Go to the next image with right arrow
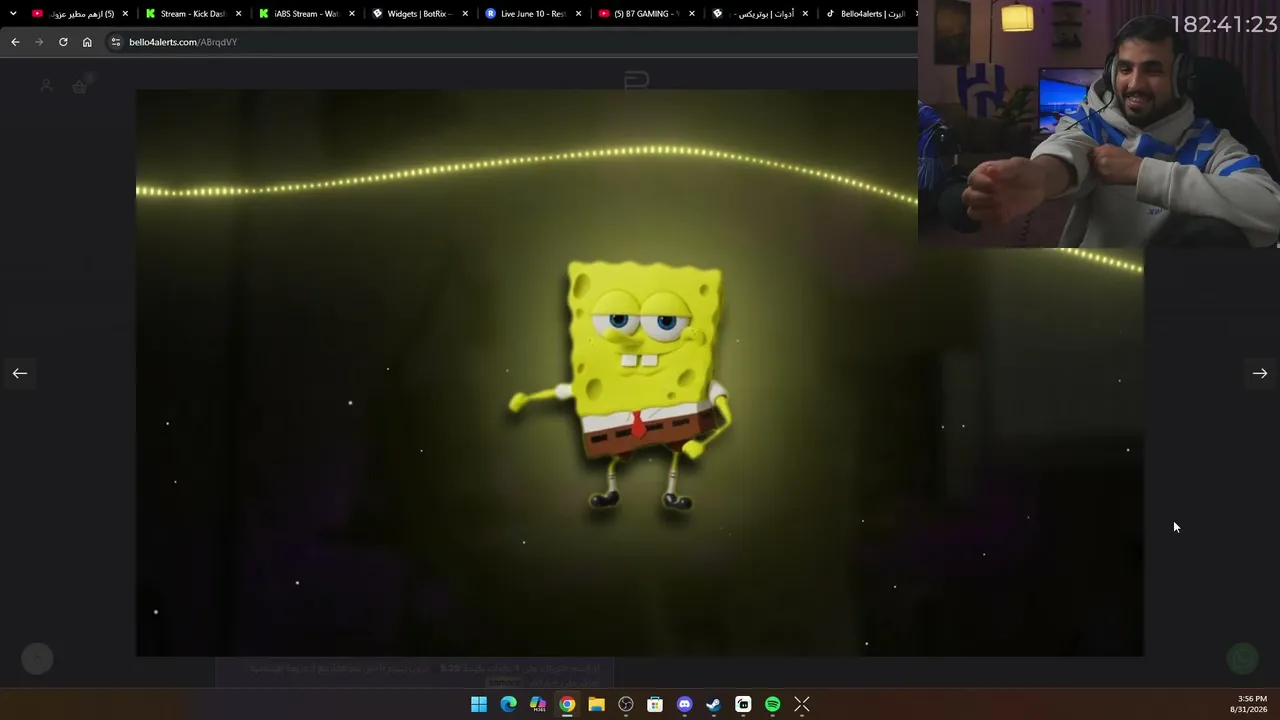Image resolution: width=1280 pixels, height=720 pixels. click(x=1260, y=373)
